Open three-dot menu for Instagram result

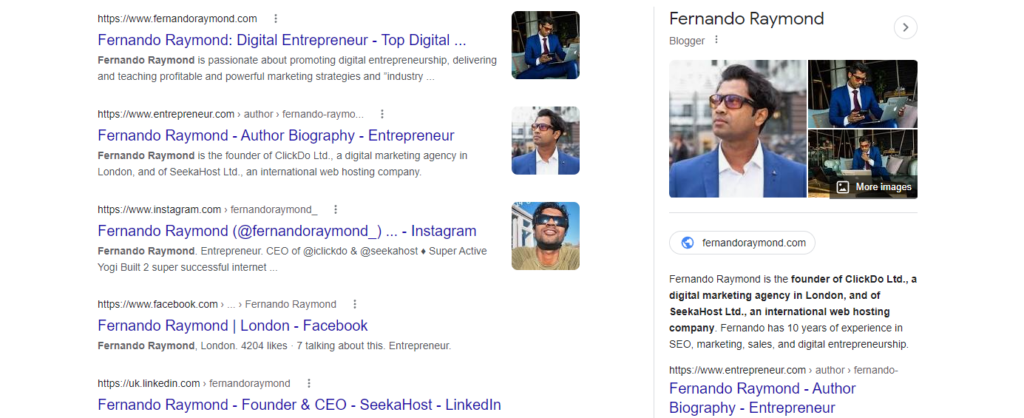(x=336, y=209)
